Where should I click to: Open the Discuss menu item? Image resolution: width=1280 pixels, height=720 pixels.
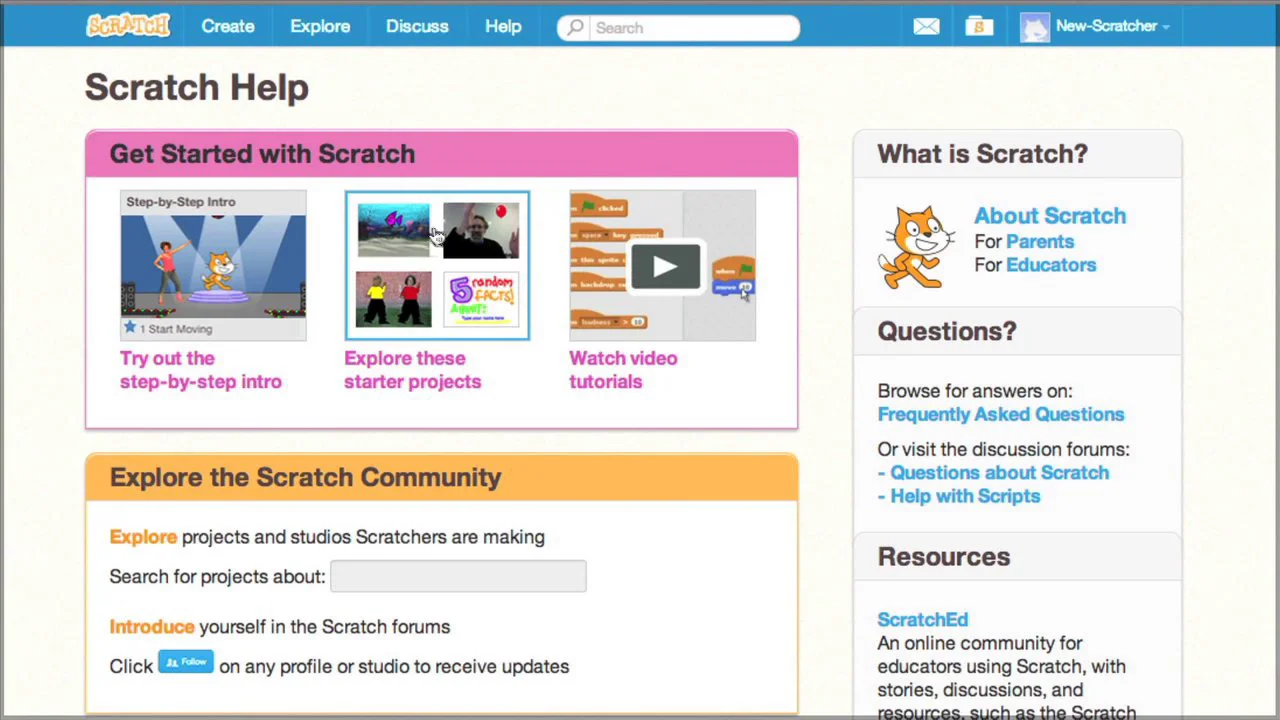point(417,26)
